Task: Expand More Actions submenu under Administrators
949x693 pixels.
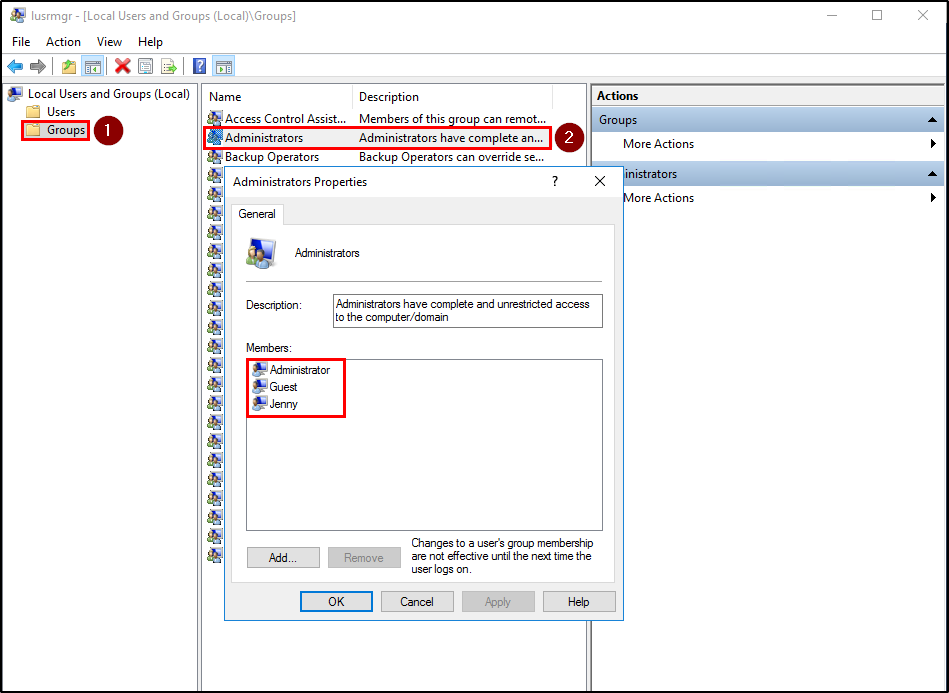Action: 932,198
